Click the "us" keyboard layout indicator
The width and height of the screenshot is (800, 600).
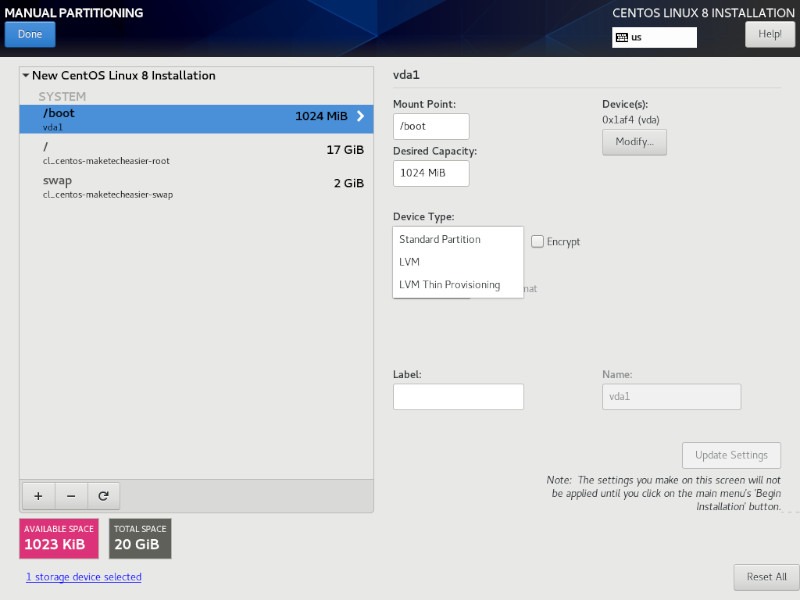(655, 37)
